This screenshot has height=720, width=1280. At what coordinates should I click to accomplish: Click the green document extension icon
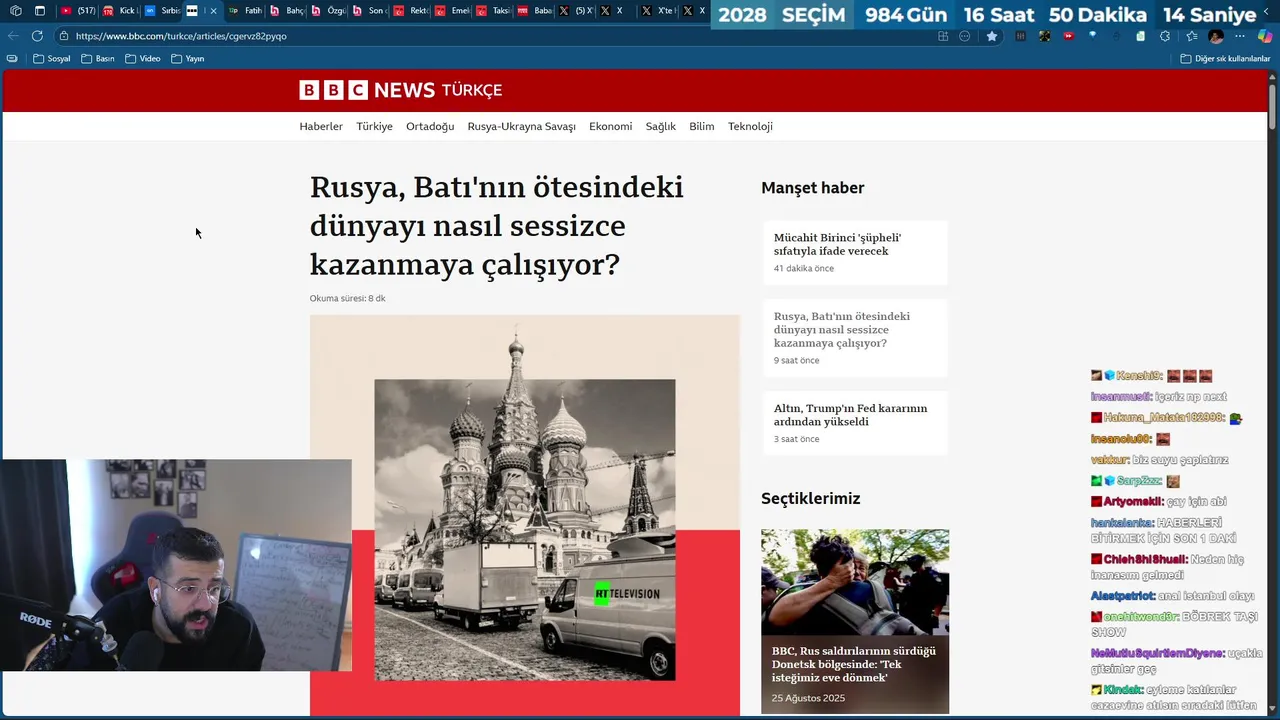coord(1141,36)
